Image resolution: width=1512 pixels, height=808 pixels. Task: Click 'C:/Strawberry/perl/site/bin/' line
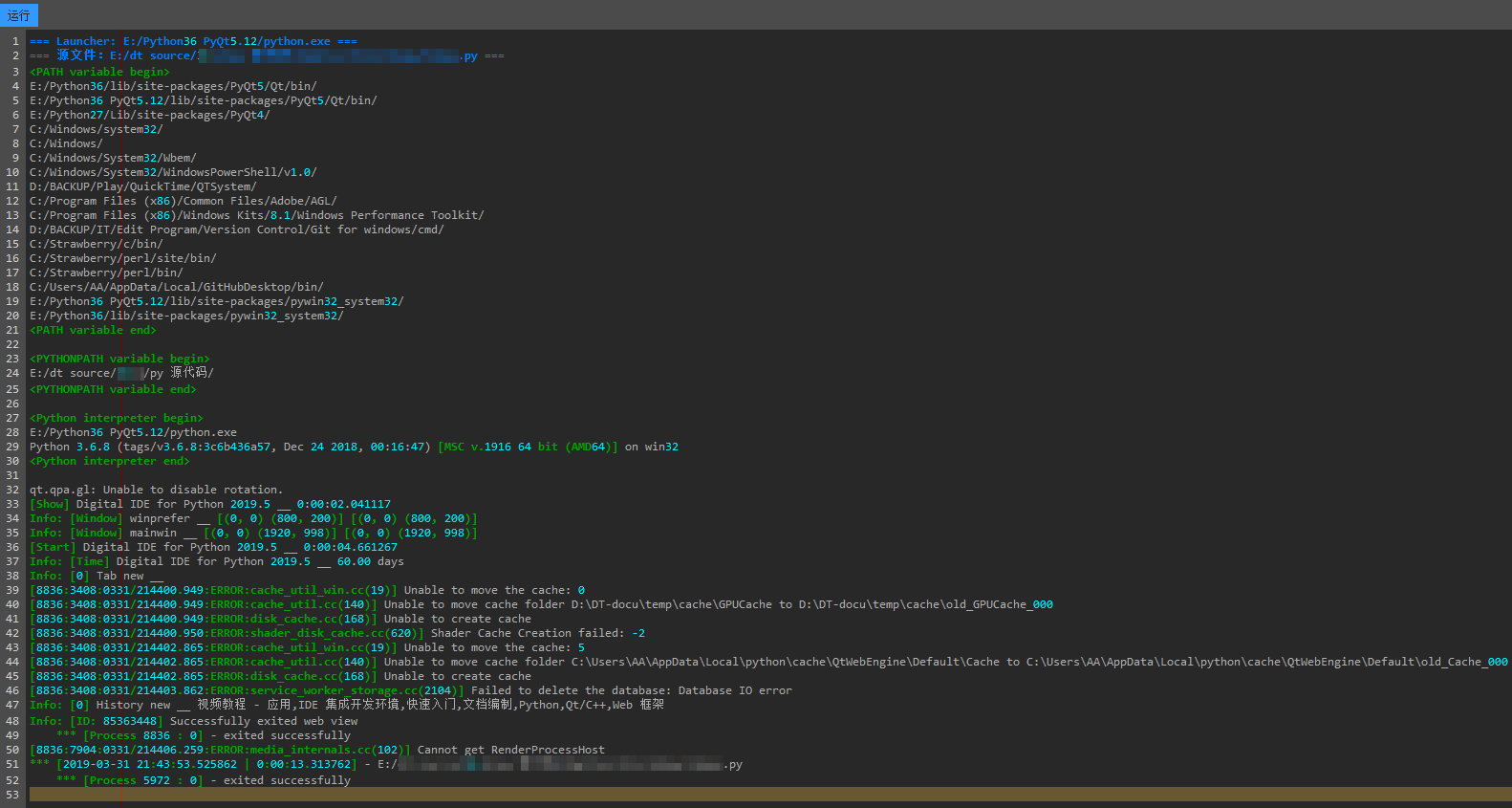click(x=123, y=258)
